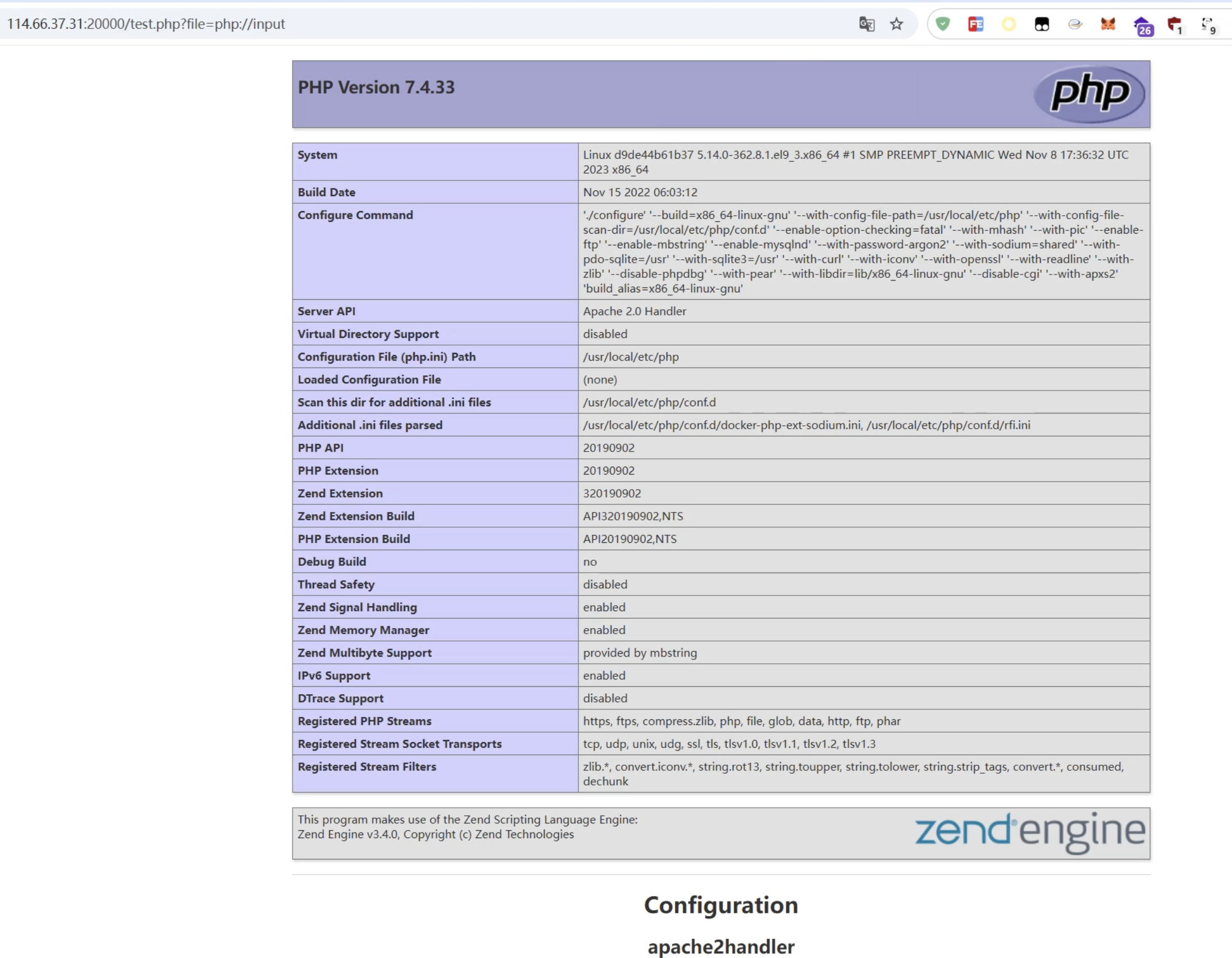Open the MetaMask fox extension
Viewport: 1232px width, 958px height.
coord(1108,24)
